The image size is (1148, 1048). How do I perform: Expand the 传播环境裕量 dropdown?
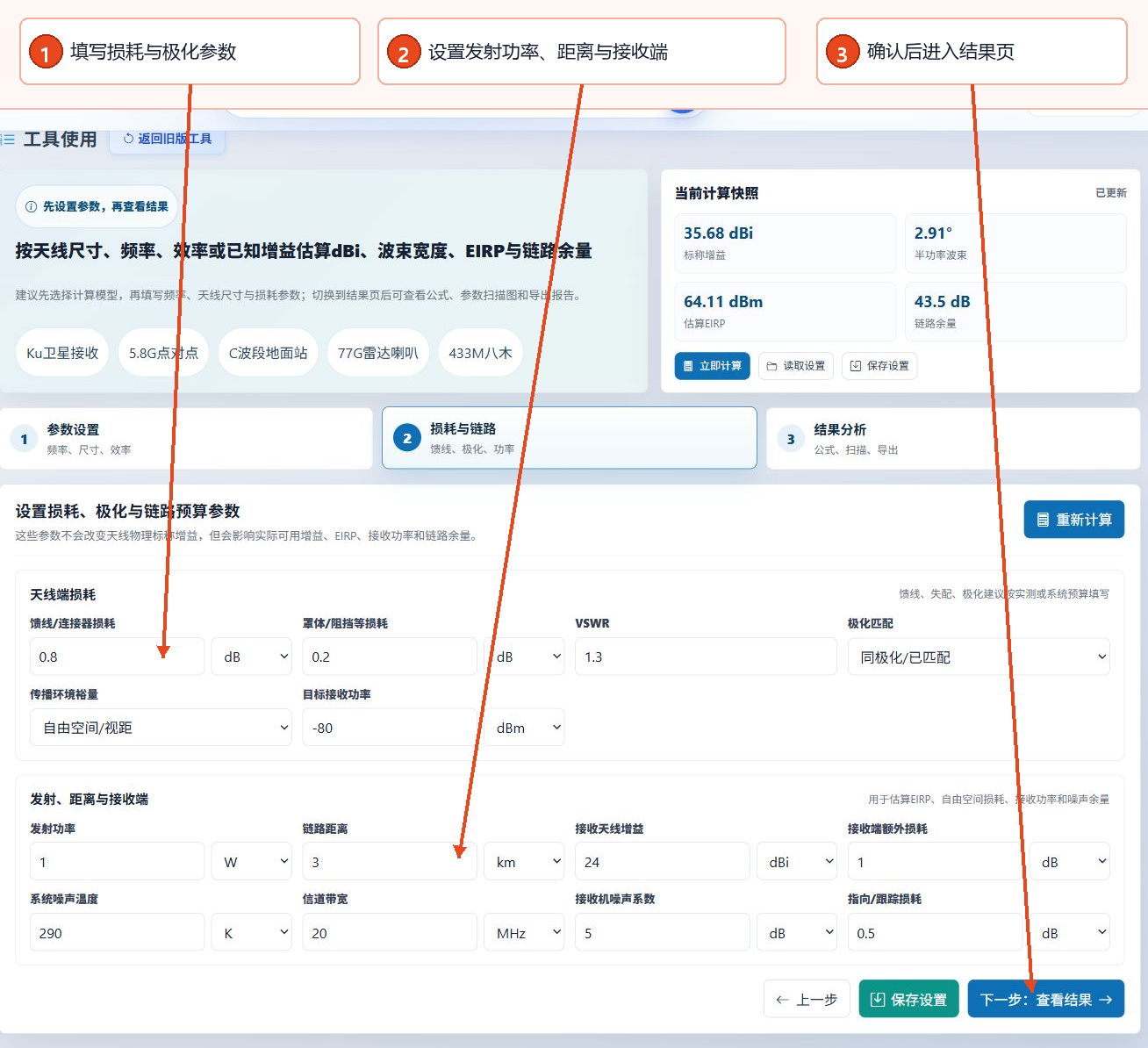point(161,728)
